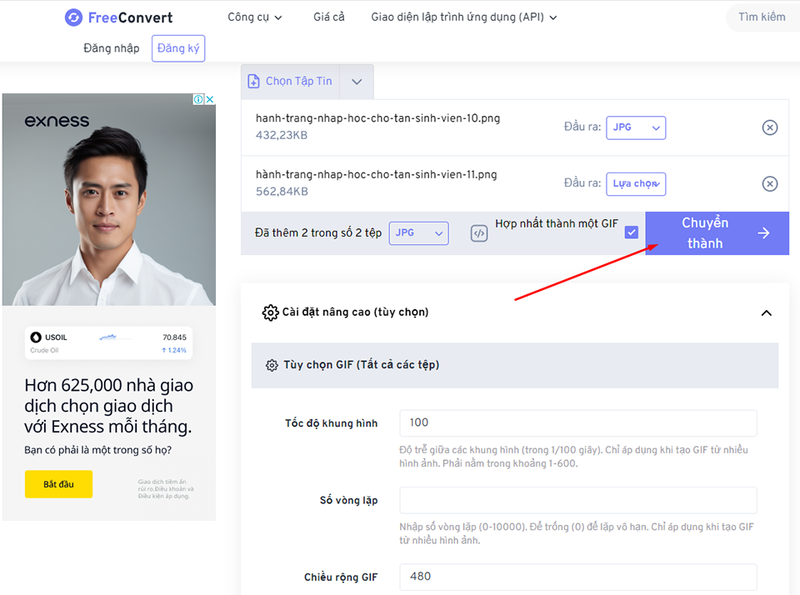Screen dimensions: 800x595
Task: Open the Giao diện lập trình ứng dụng menu
Action: 463,17
